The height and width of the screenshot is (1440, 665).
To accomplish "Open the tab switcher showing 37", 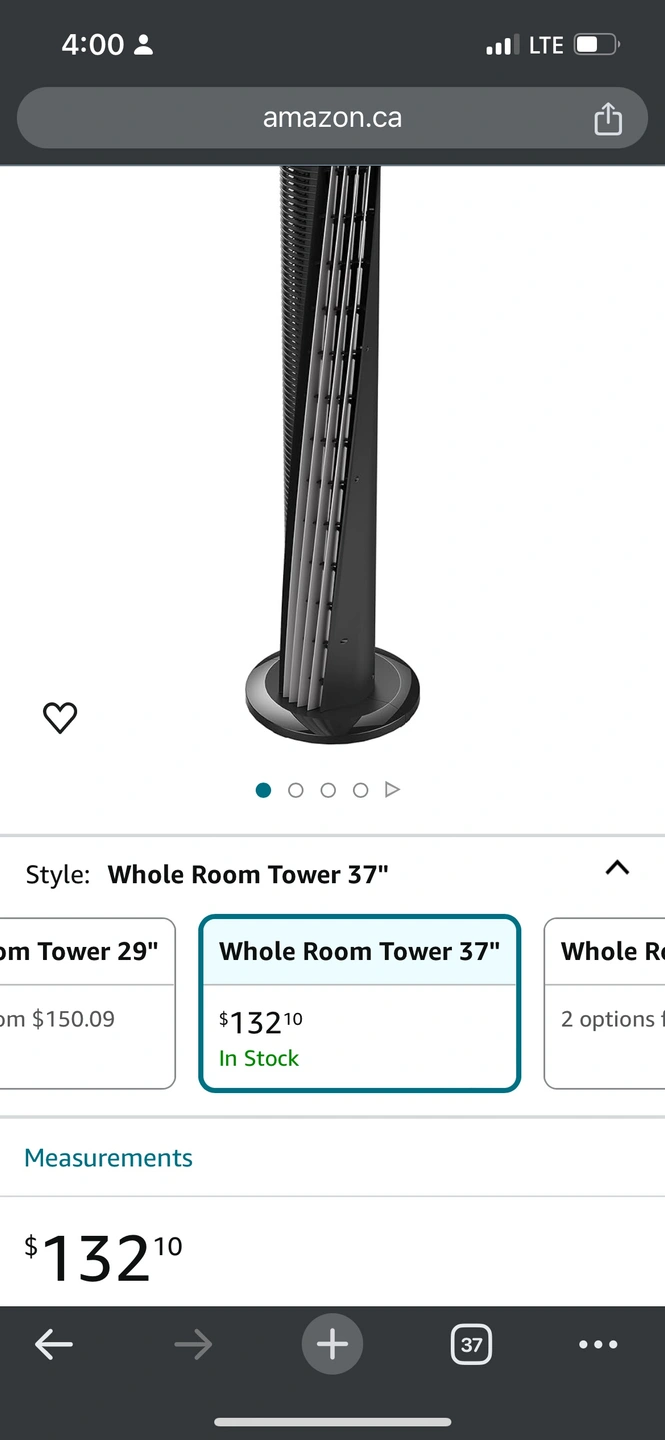I will point(471,1345).
